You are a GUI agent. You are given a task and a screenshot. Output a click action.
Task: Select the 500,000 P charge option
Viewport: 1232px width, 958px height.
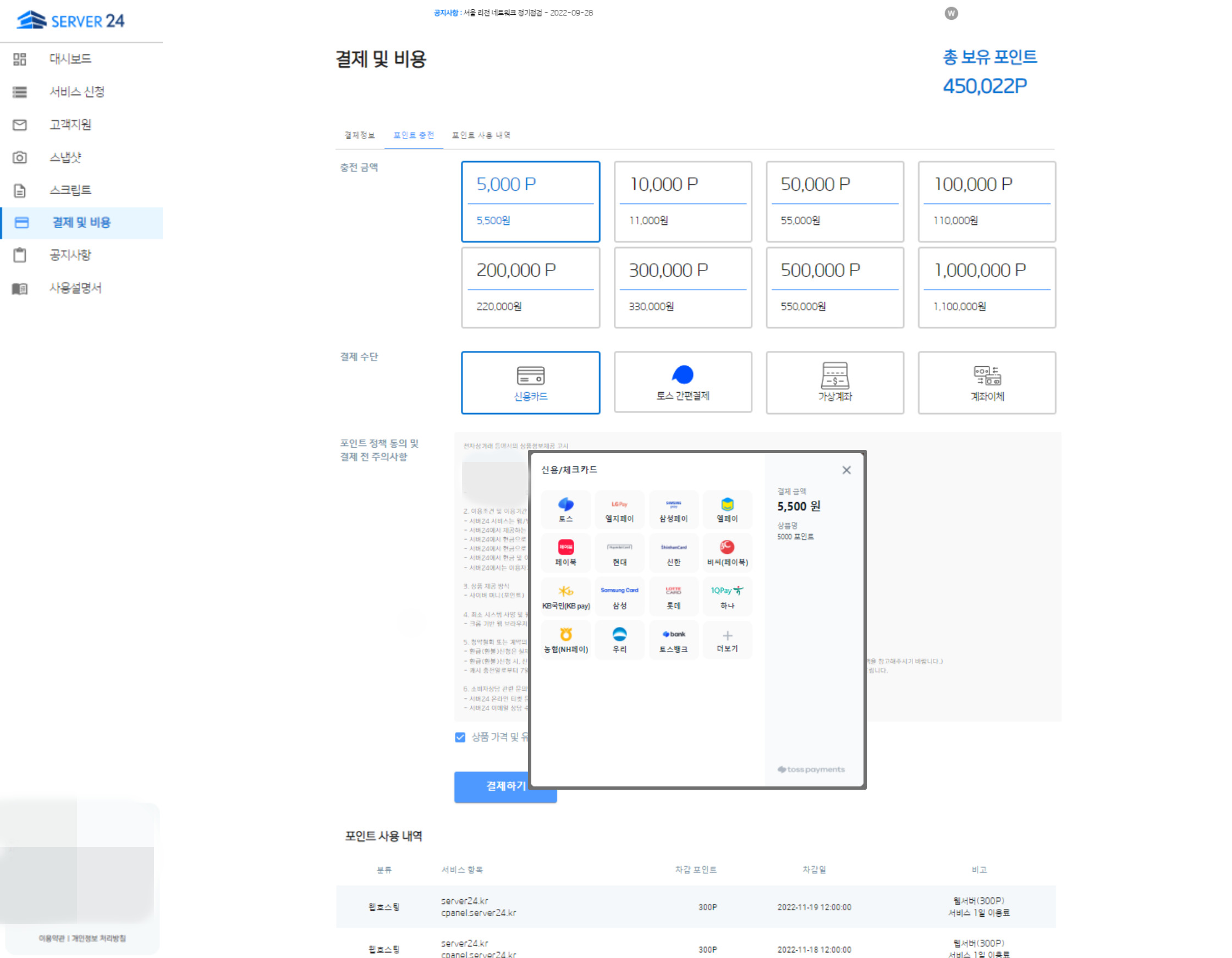[834, 288]
